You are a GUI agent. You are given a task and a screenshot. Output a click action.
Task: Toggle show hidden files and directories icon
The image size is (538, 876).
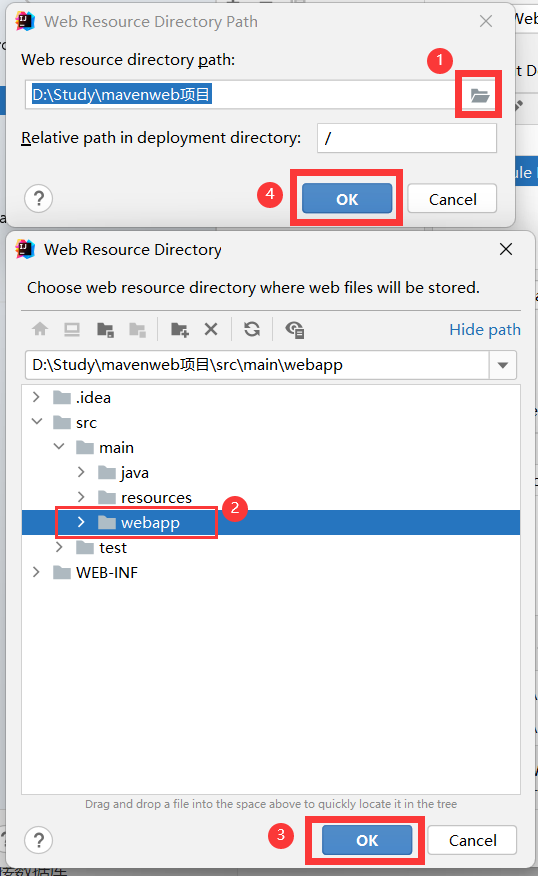click(x=294, y=330)
